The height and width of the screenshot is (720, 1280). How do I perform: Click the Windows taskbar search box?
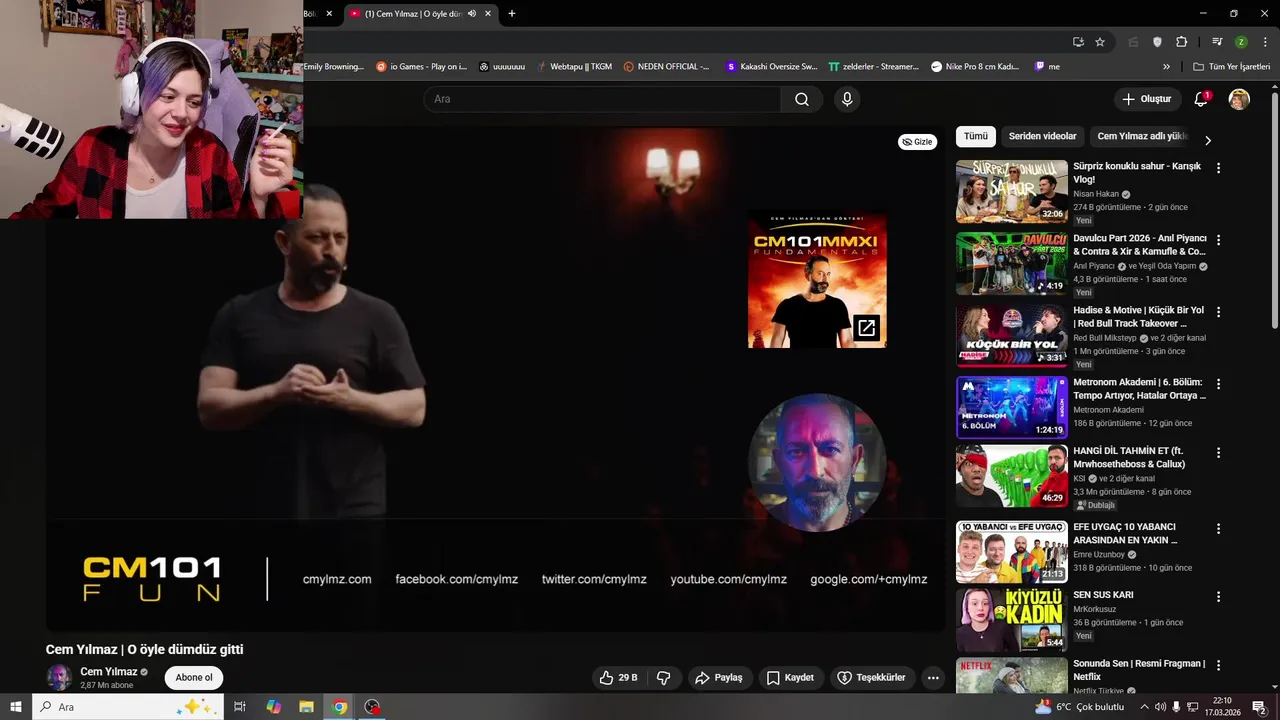tap(128, 707)
